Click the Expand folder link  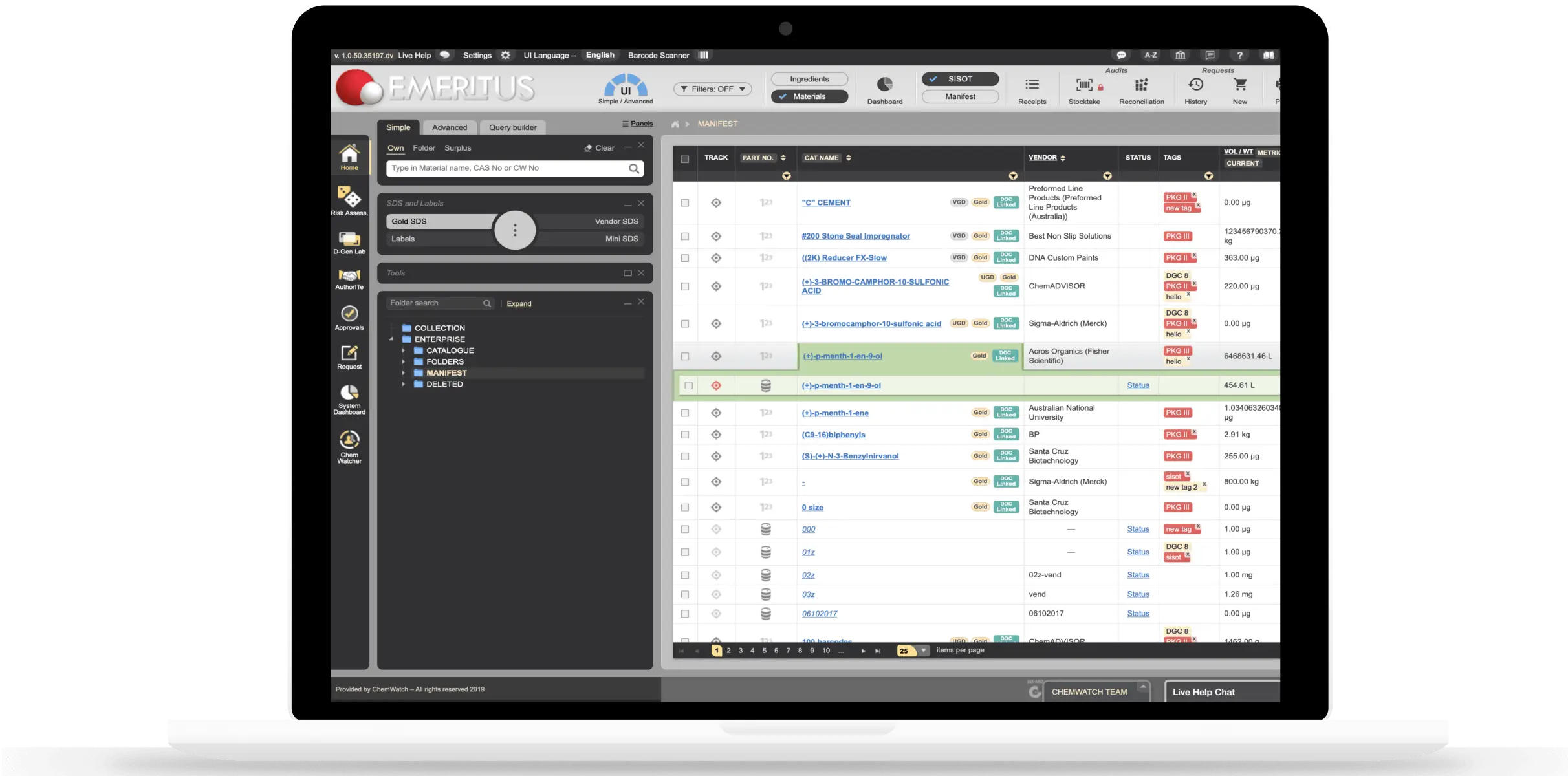pos(519,303)
